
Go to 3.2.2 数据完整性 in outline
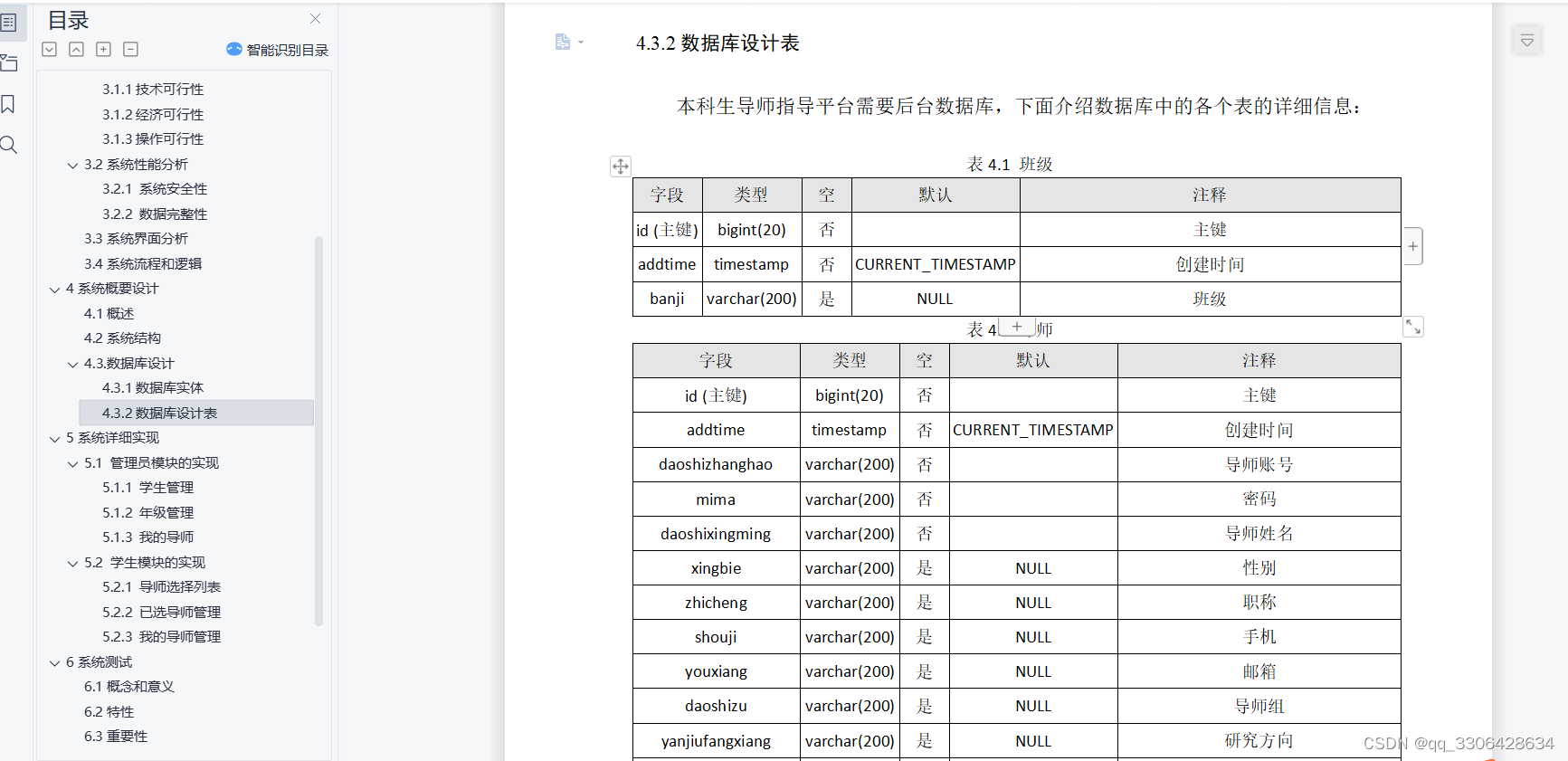(x=155, y=214)
